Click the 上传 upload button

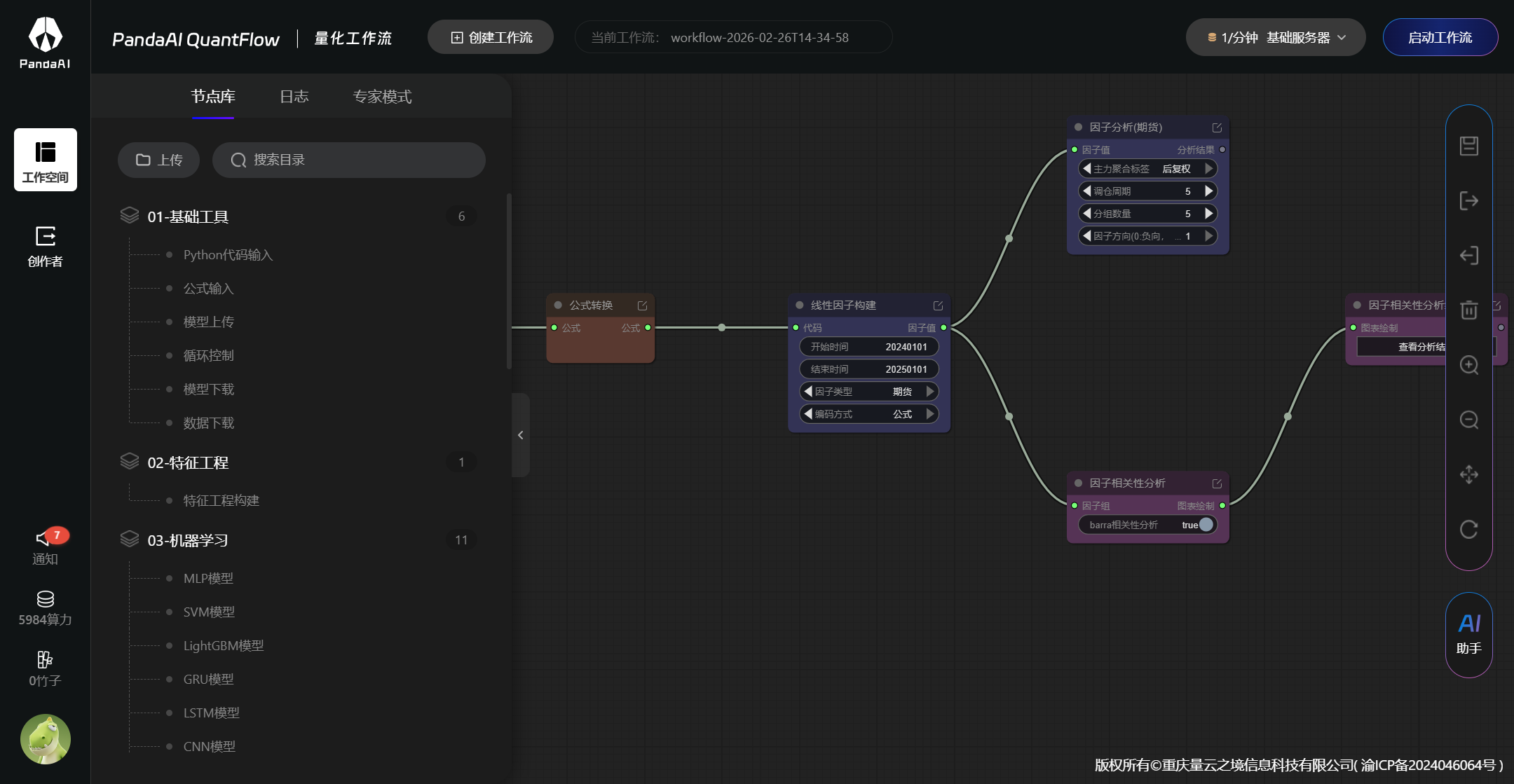coord(158,160)
